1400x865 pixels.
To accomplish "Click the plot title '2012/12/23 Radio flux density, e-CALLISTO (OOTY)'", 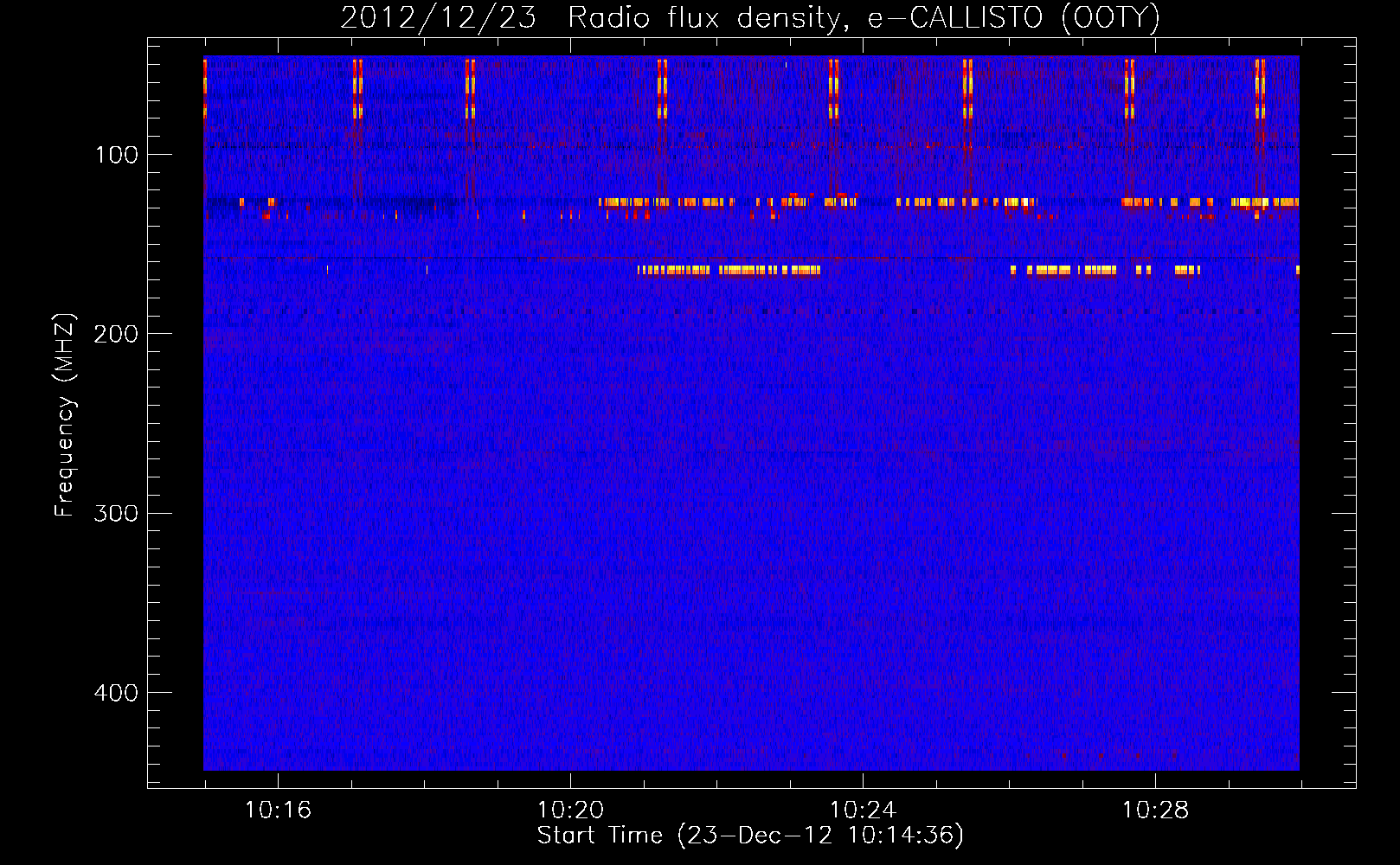I will pyautogui.click(x=750, y=18).
